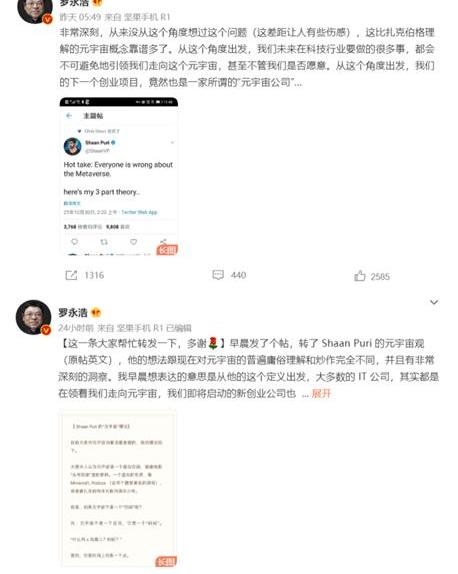
Task: Expand full post text via 展开
Action: [x=321, y=394]
